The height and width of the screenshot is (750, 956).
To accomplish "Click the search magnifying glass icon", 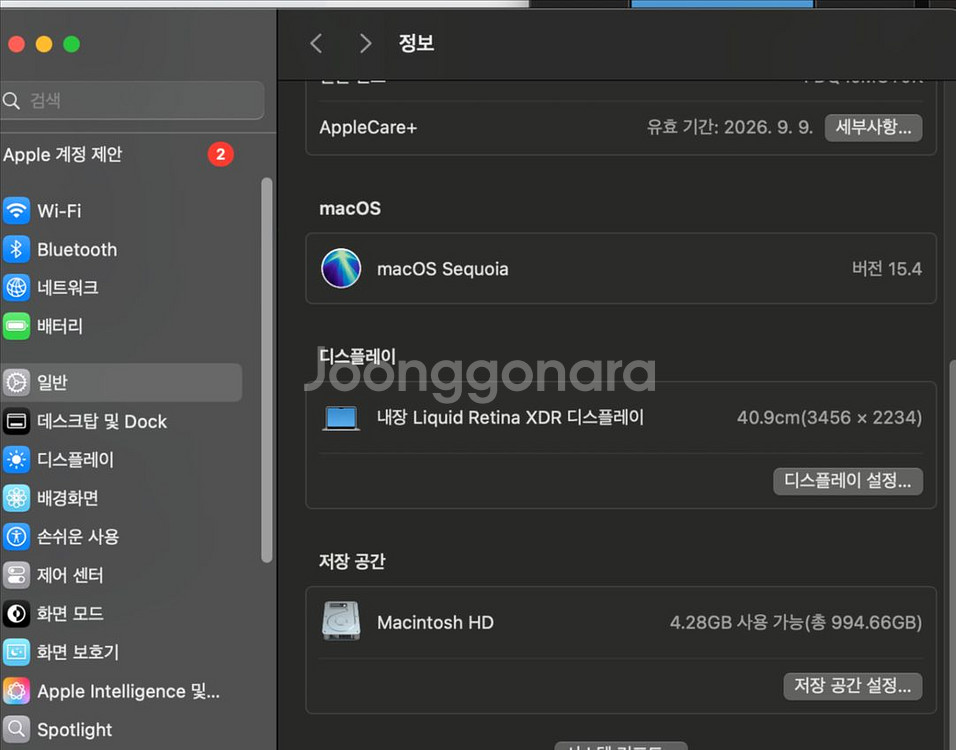I will click(x=12, y=101).
